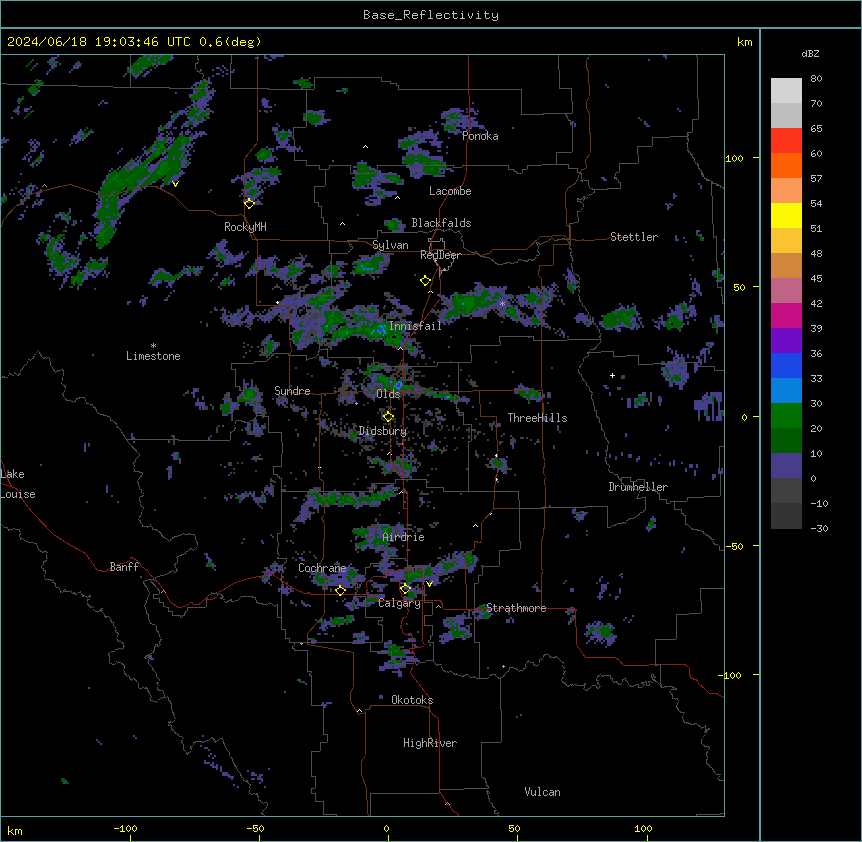Click the asterisk marker above Limestone
Image resolution: width=862 pixels, height=842 pixels.
[x=153, y=346]
